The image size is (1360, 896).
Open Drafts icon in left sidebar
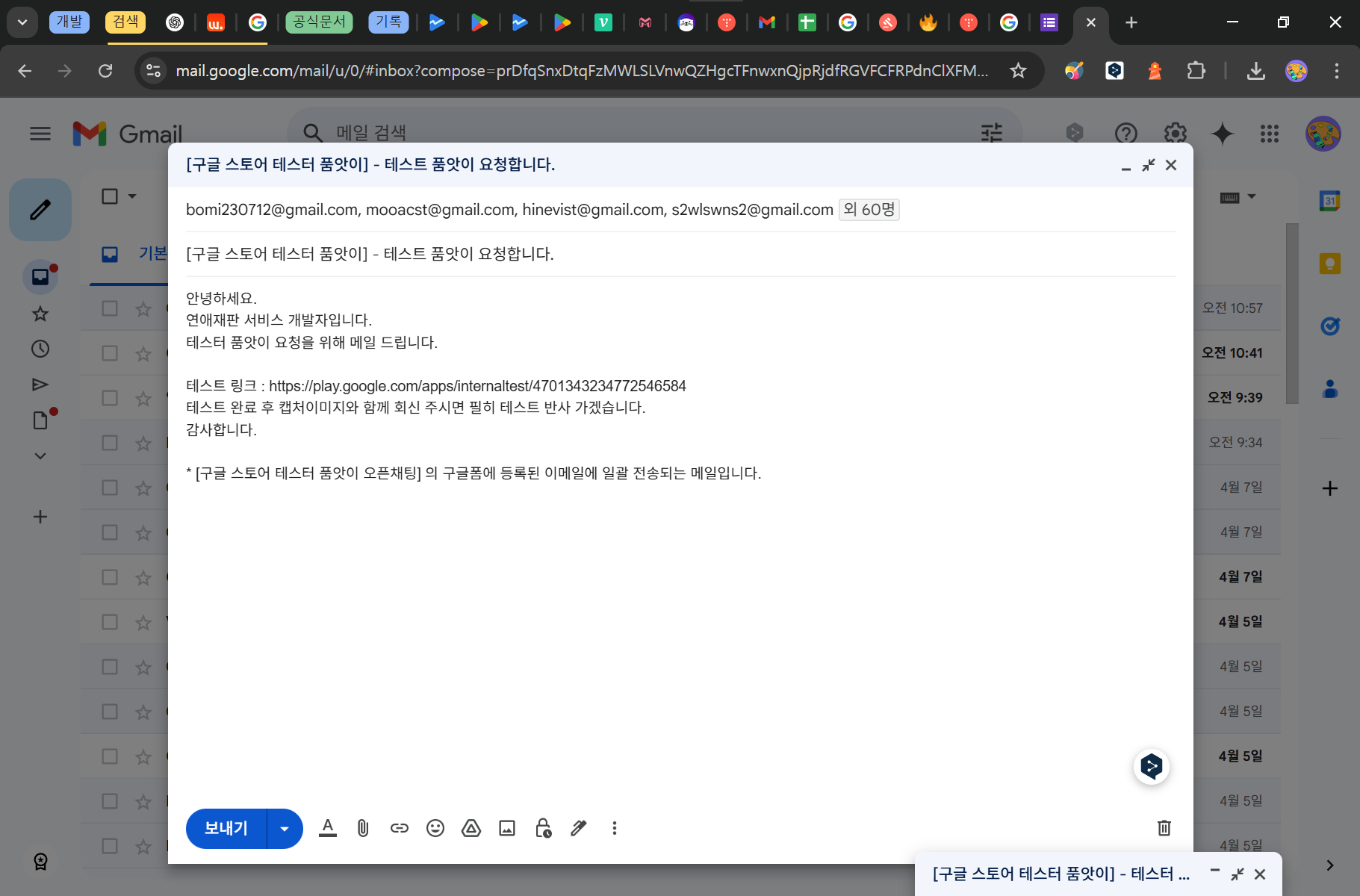40,420
